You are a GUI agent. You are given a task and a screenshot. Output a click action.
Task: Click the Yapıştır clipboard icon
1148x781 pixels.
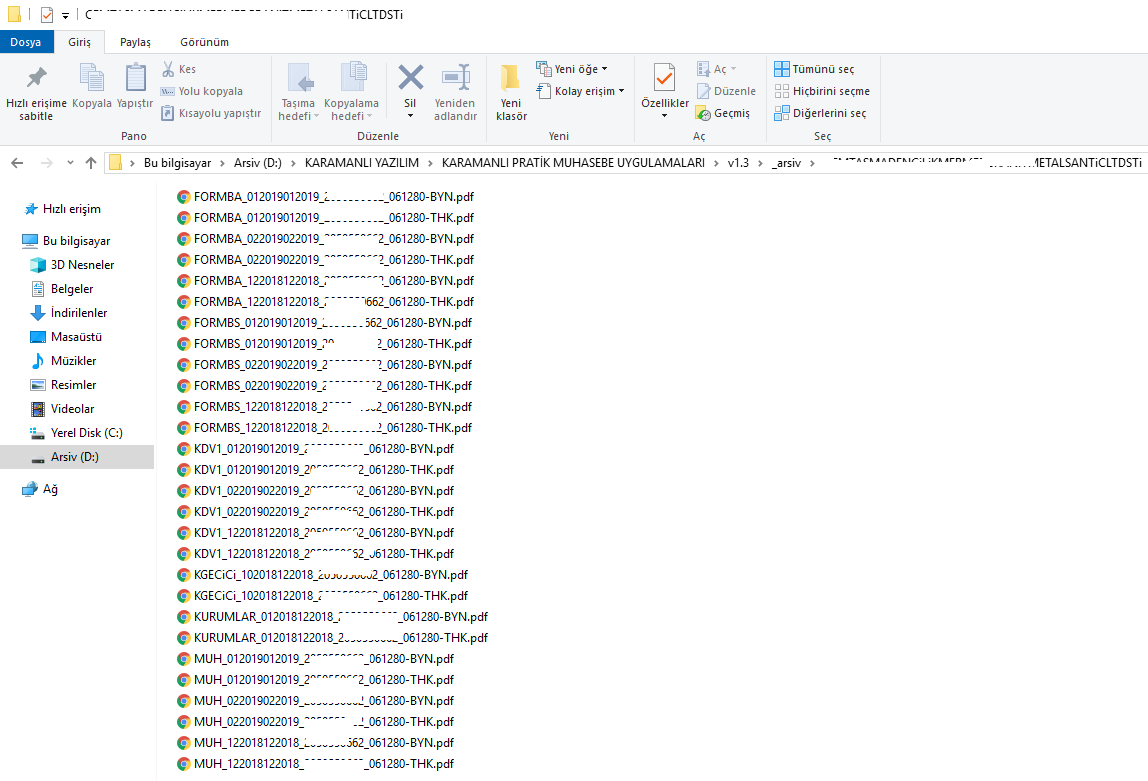(135, 79)
